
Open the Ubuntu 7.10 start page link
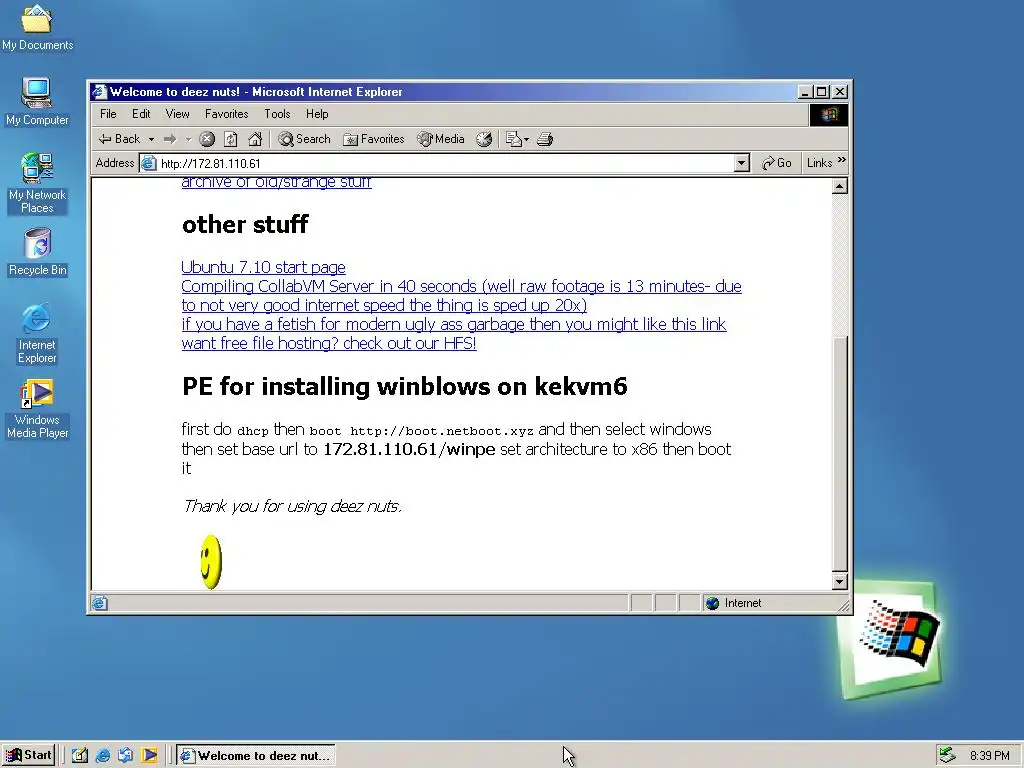(x=263, y=267)
